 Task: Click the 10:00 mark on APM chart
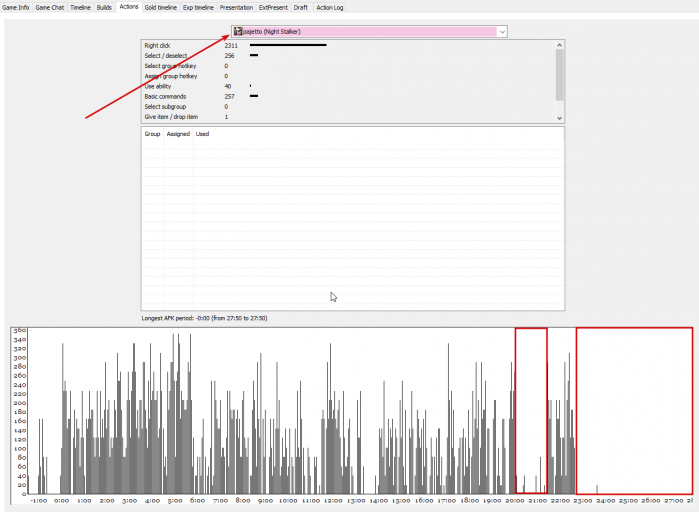click(288, 500)
